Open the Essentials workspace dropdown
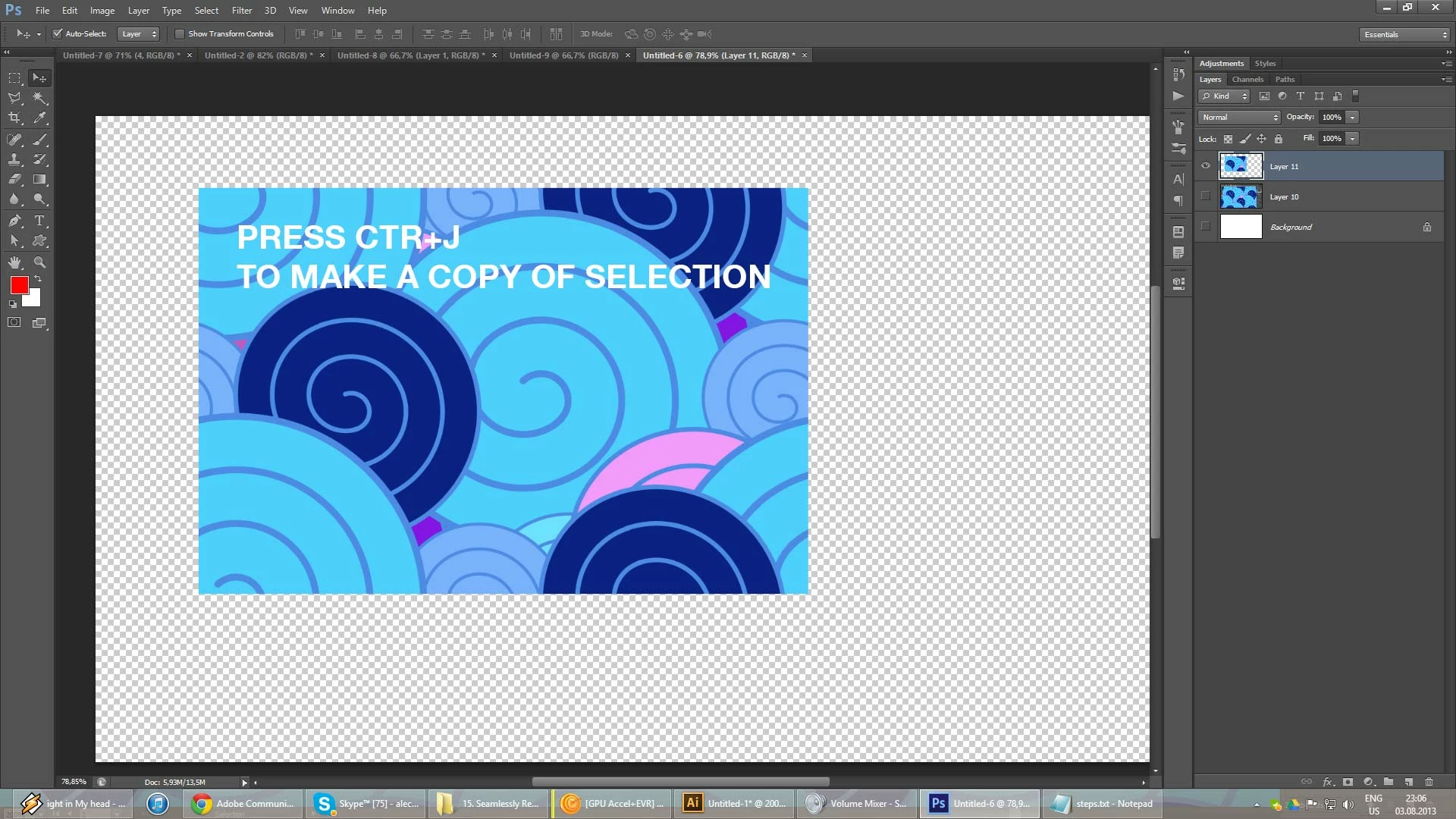1456x819 pixels. coord(1404,35)
